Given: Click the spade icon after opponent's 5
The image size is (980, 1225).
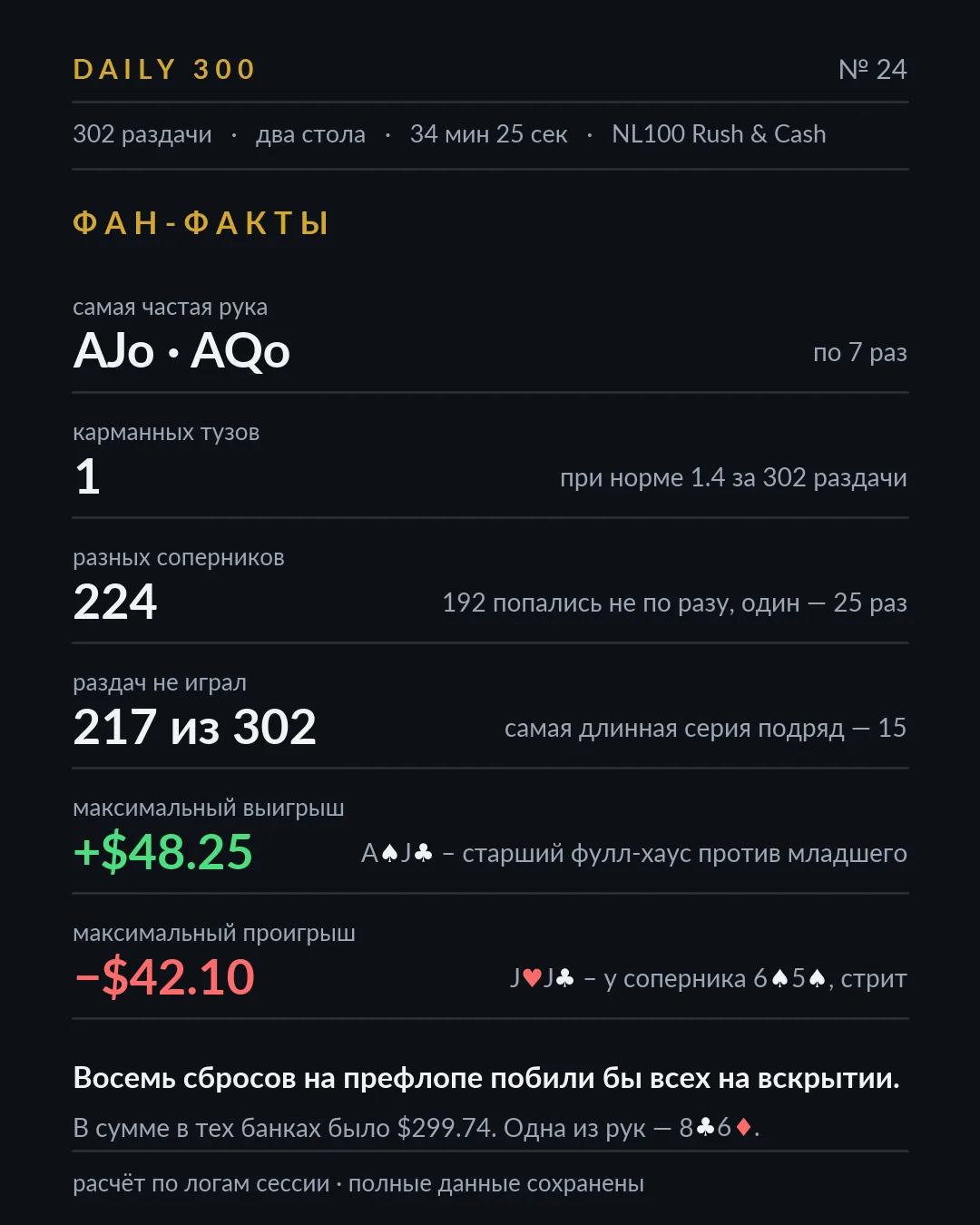Looking at the screenshot, I should point(817,978).
